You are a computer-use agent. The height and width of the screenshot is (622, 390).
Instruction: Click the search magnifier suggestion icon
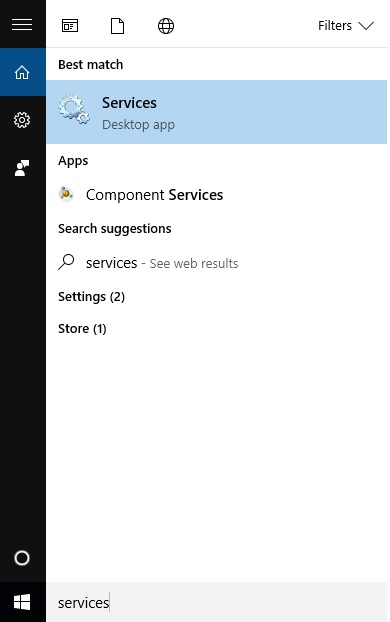point(66,262)
